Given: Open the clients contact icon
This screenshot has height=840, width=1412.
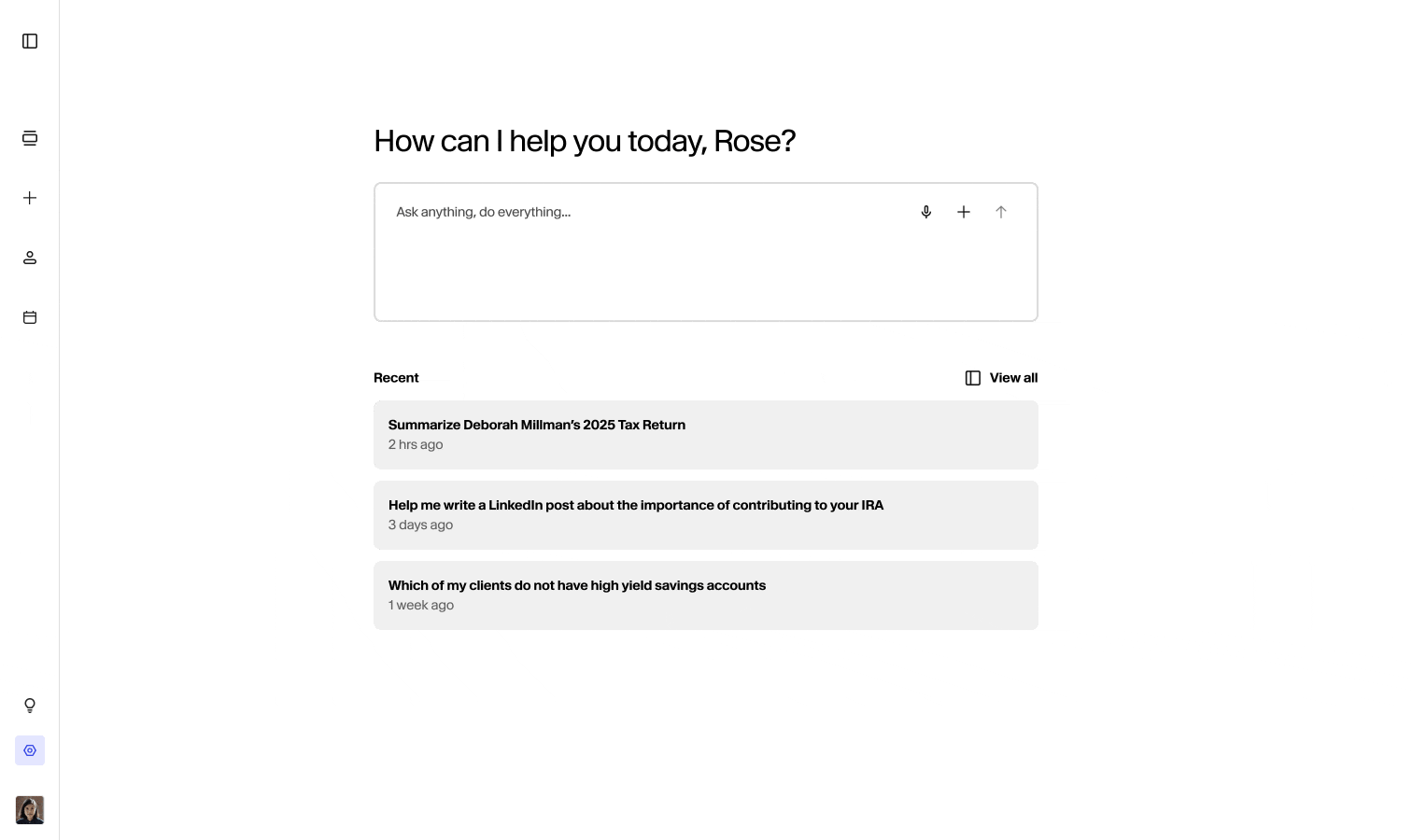Looking at the screenshot, I should 29,258.
